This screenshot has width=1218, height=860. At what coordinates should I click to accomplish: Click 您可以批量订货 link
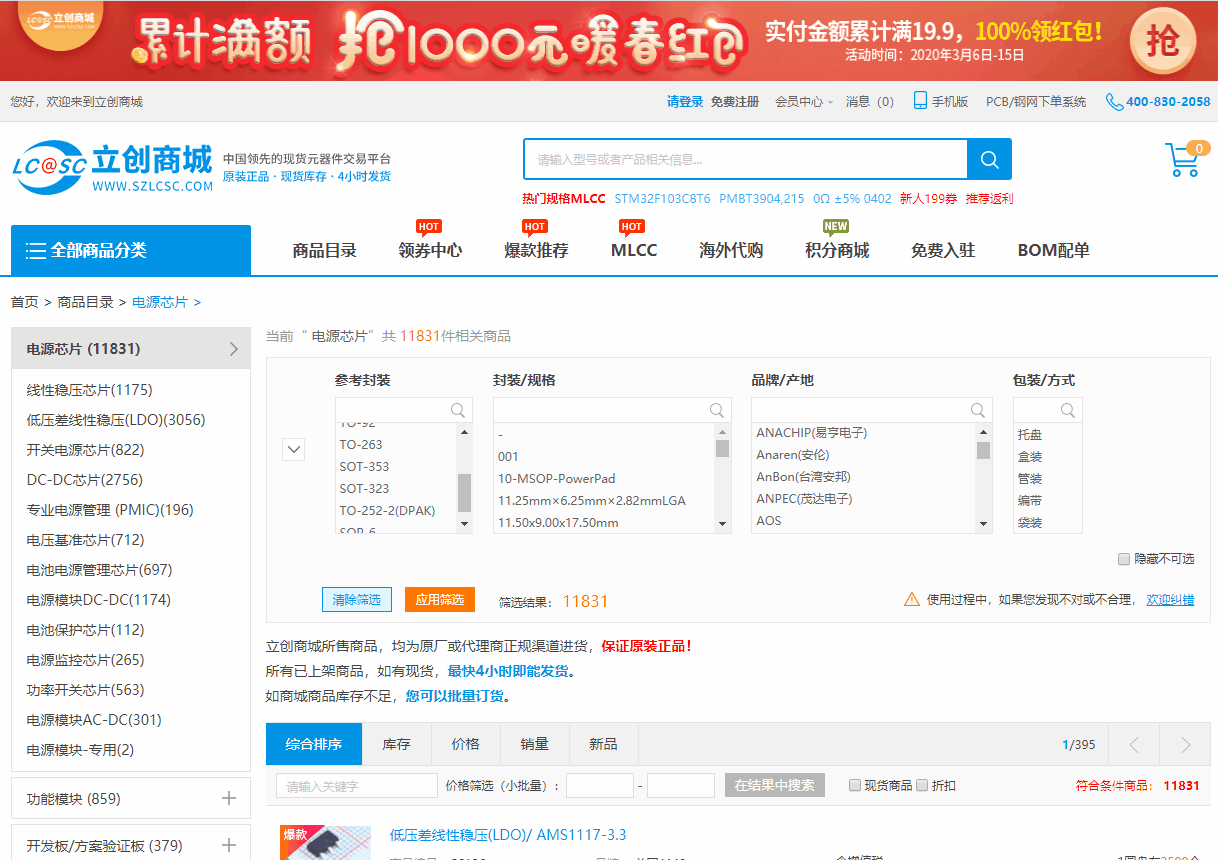click(x=455, y=696)
